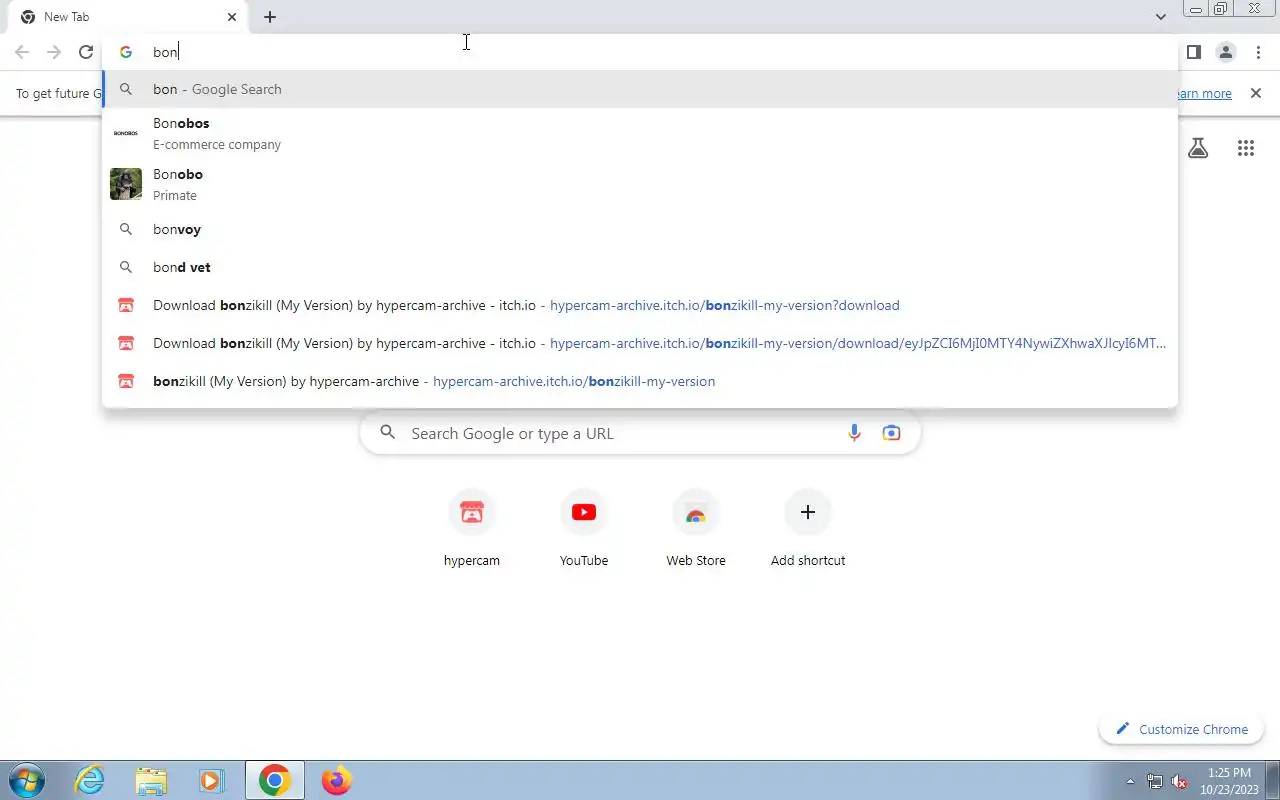The width and height of the screenshot is (1280, 800).
Task: Click the browser Back arrow
Action: (x=22, y=52)
